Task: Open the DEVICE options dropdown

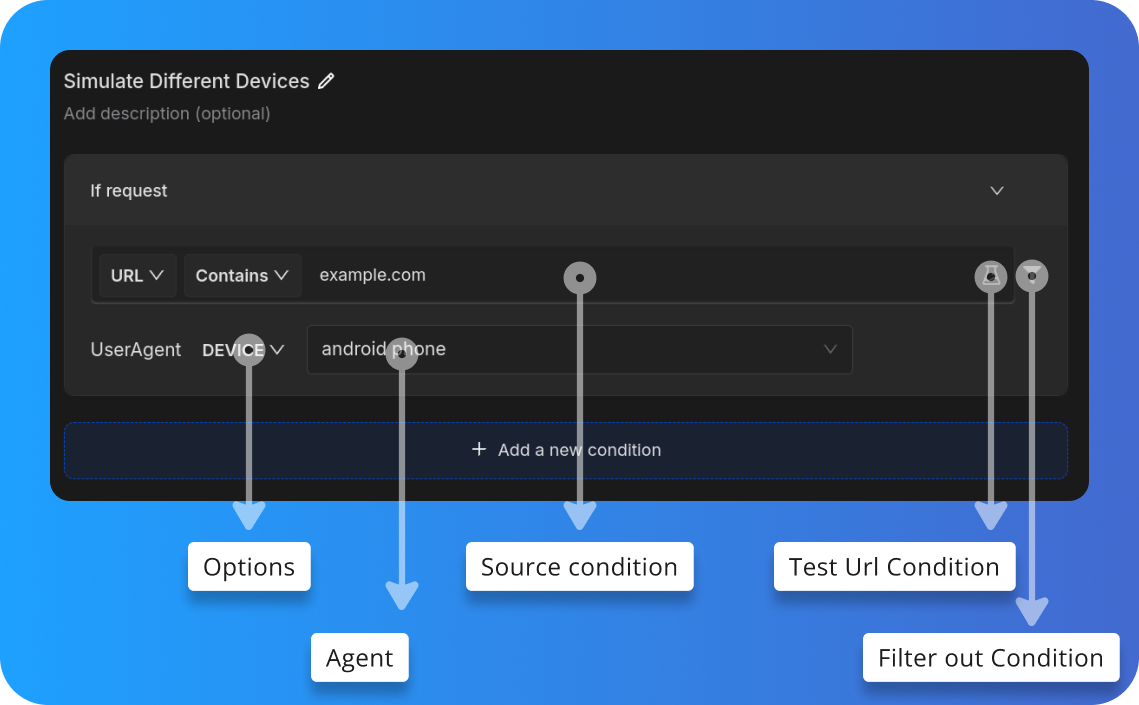Action: point(241,349)
